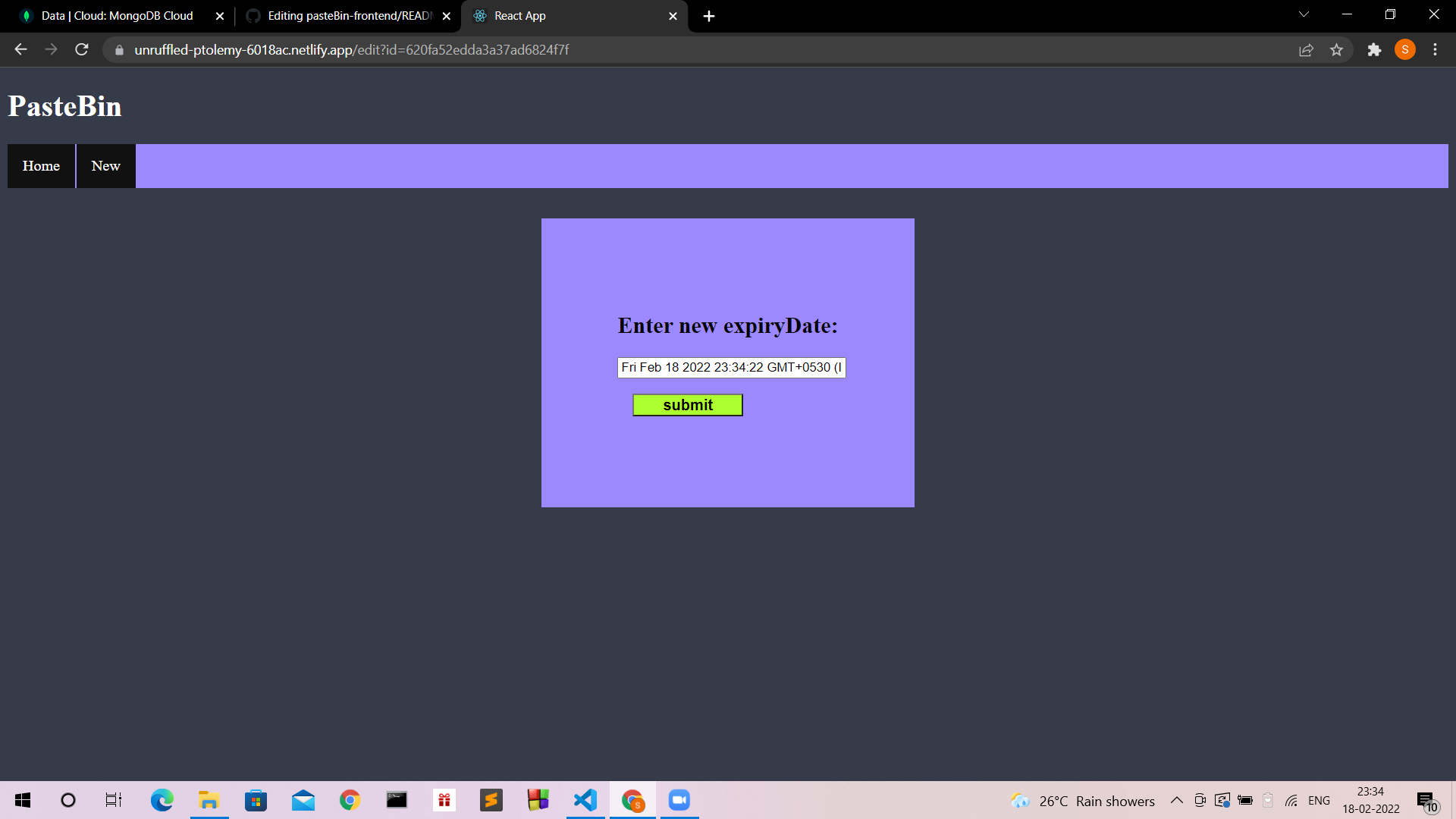Click the orange Chrome profile avatar

pos(1405,49)
